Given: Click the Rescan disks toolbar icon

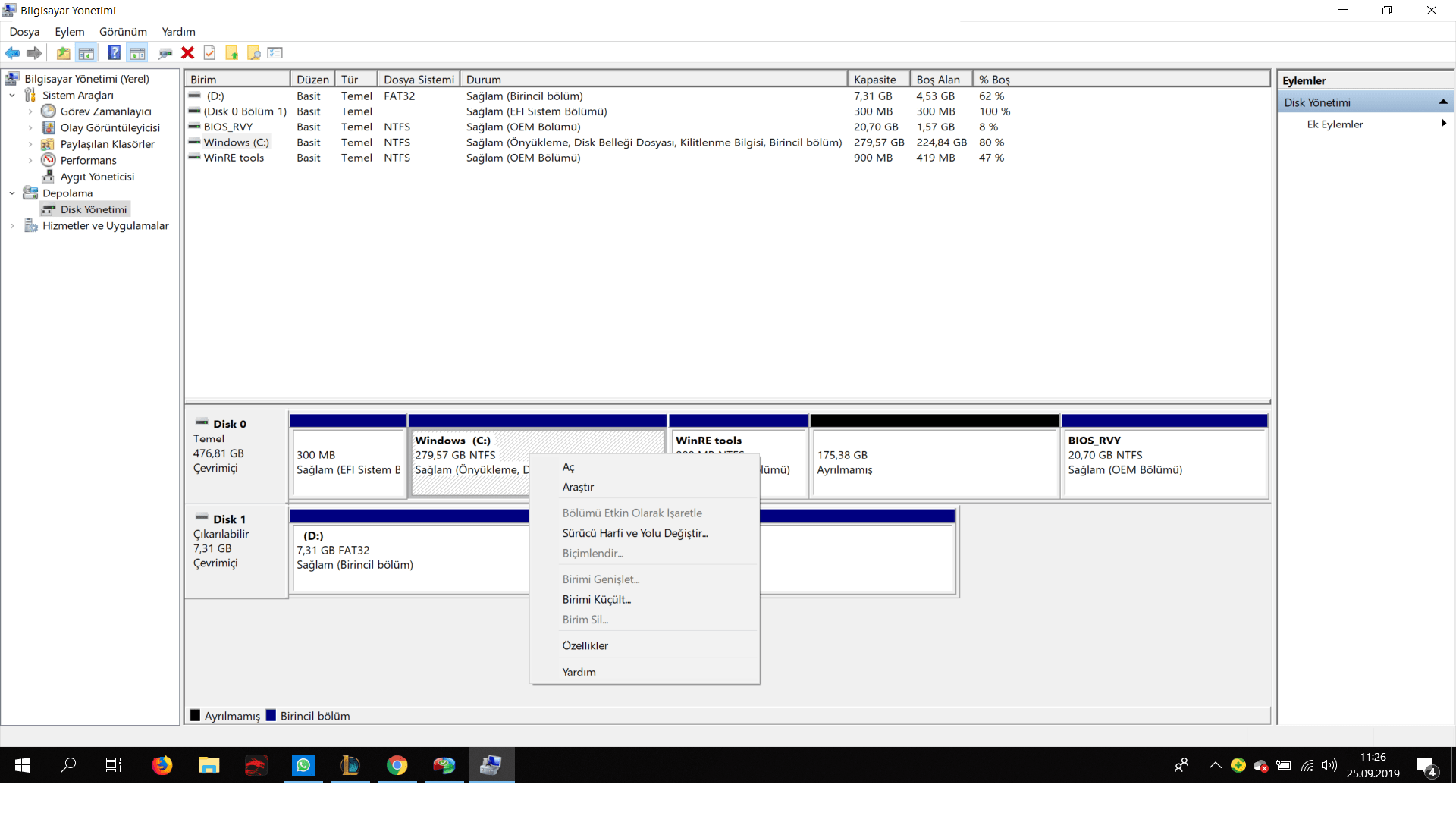Looking at the screenshot, I should pos(165,53).
